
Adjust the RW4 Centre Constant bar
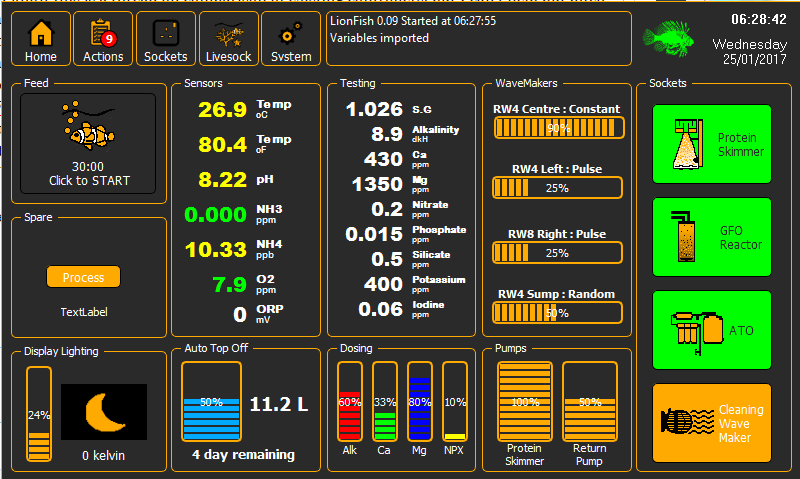tap(559, 128)
